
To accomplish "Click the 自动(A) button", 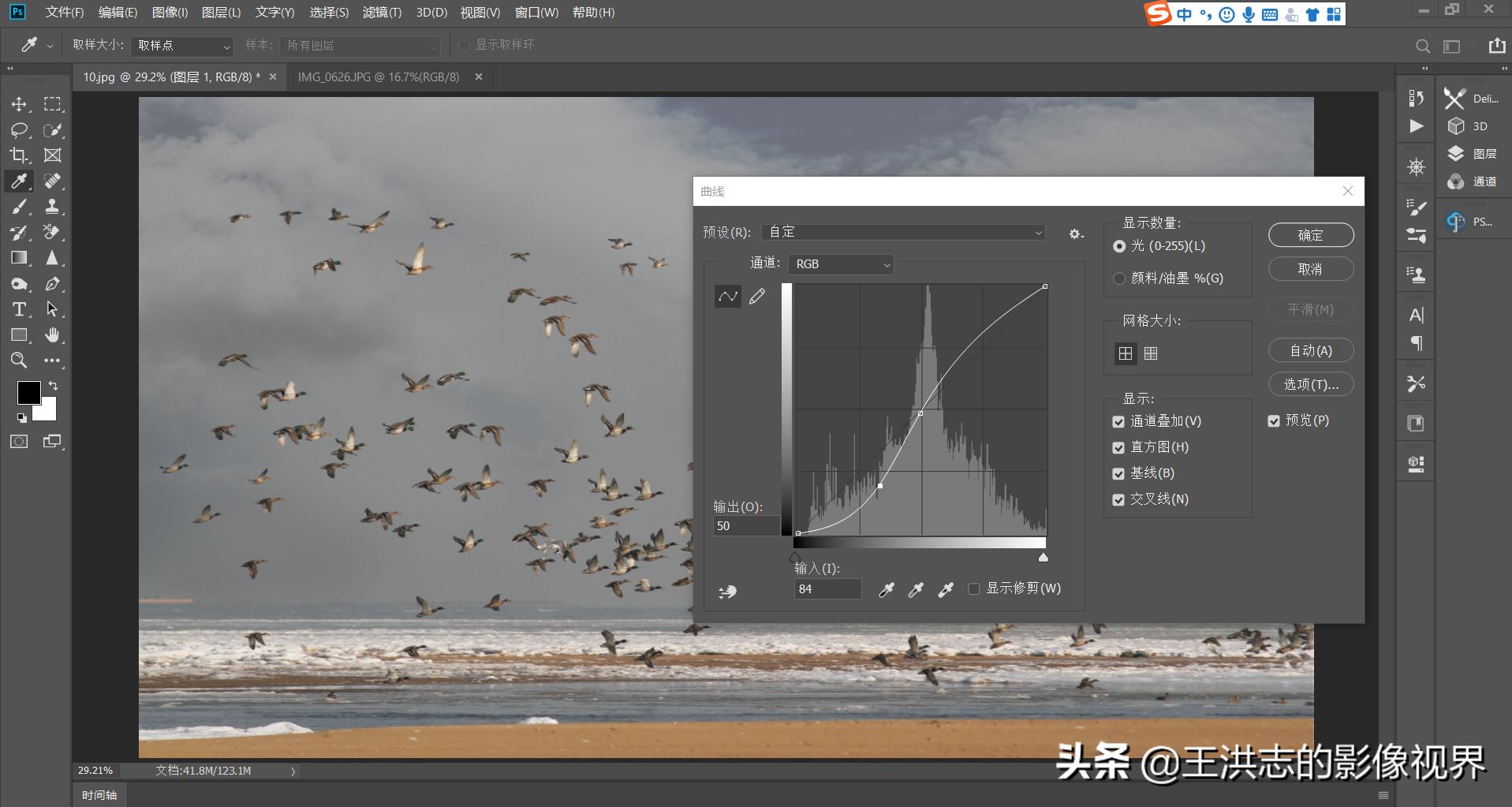I will 1309,349.
